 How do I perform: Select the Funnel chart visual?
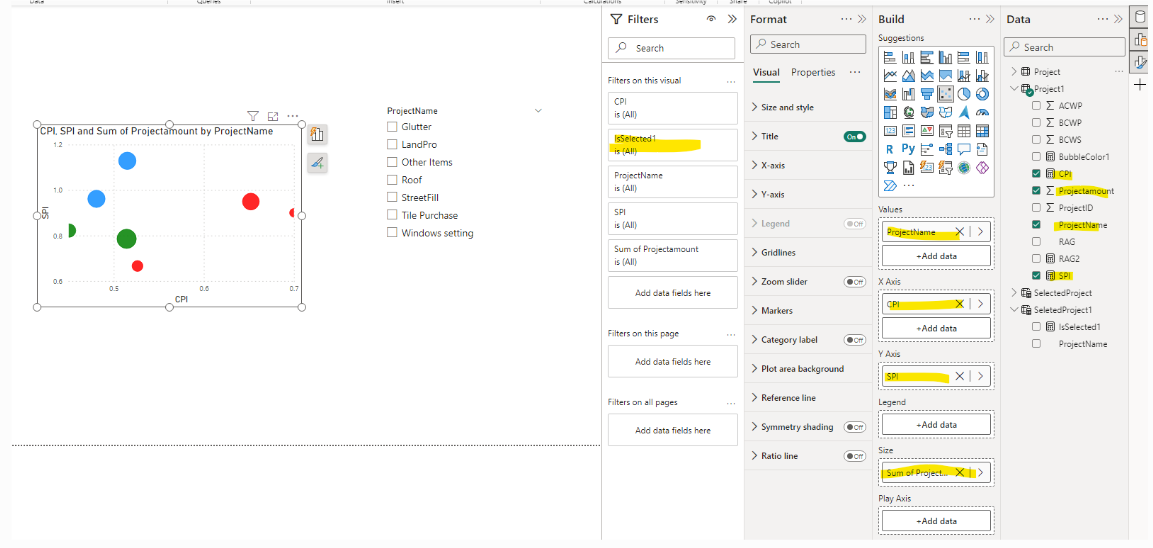pos(927,94)
